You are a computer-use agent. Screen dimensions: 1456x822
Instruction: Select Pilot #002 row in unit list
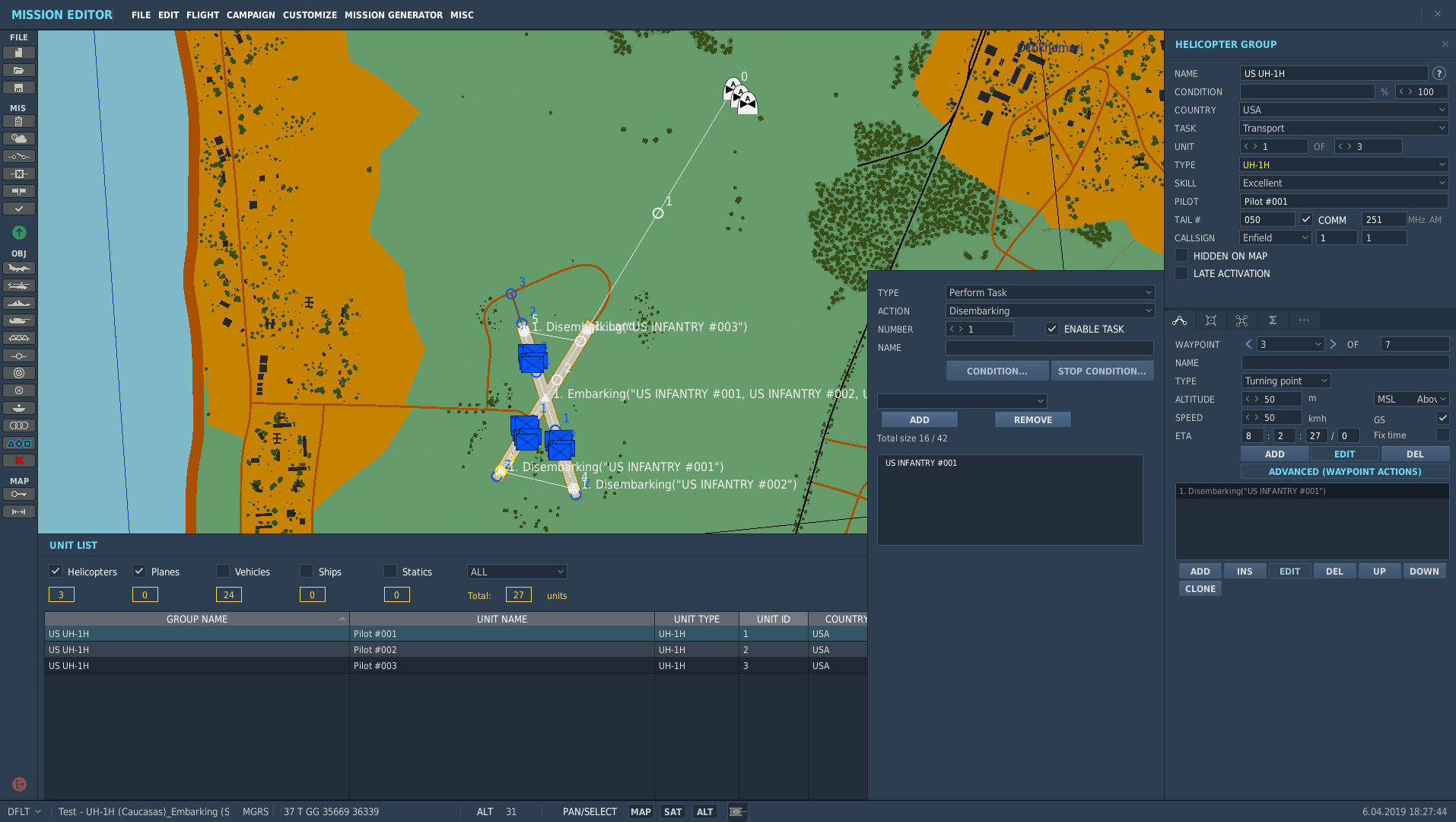[x=455, y=649]
